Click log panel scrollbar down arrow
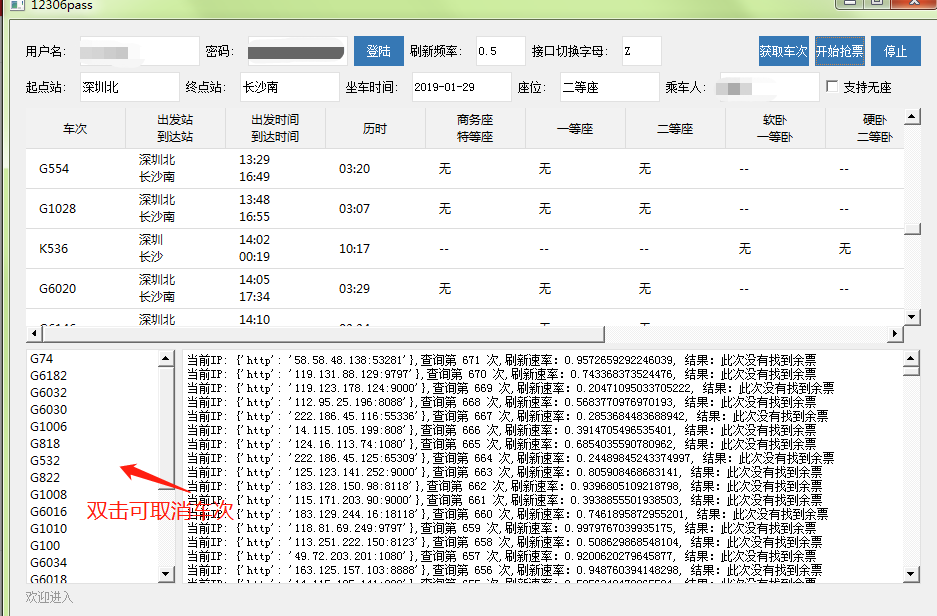Viewport: 937px width, 616px height. [x=911, y=574]
